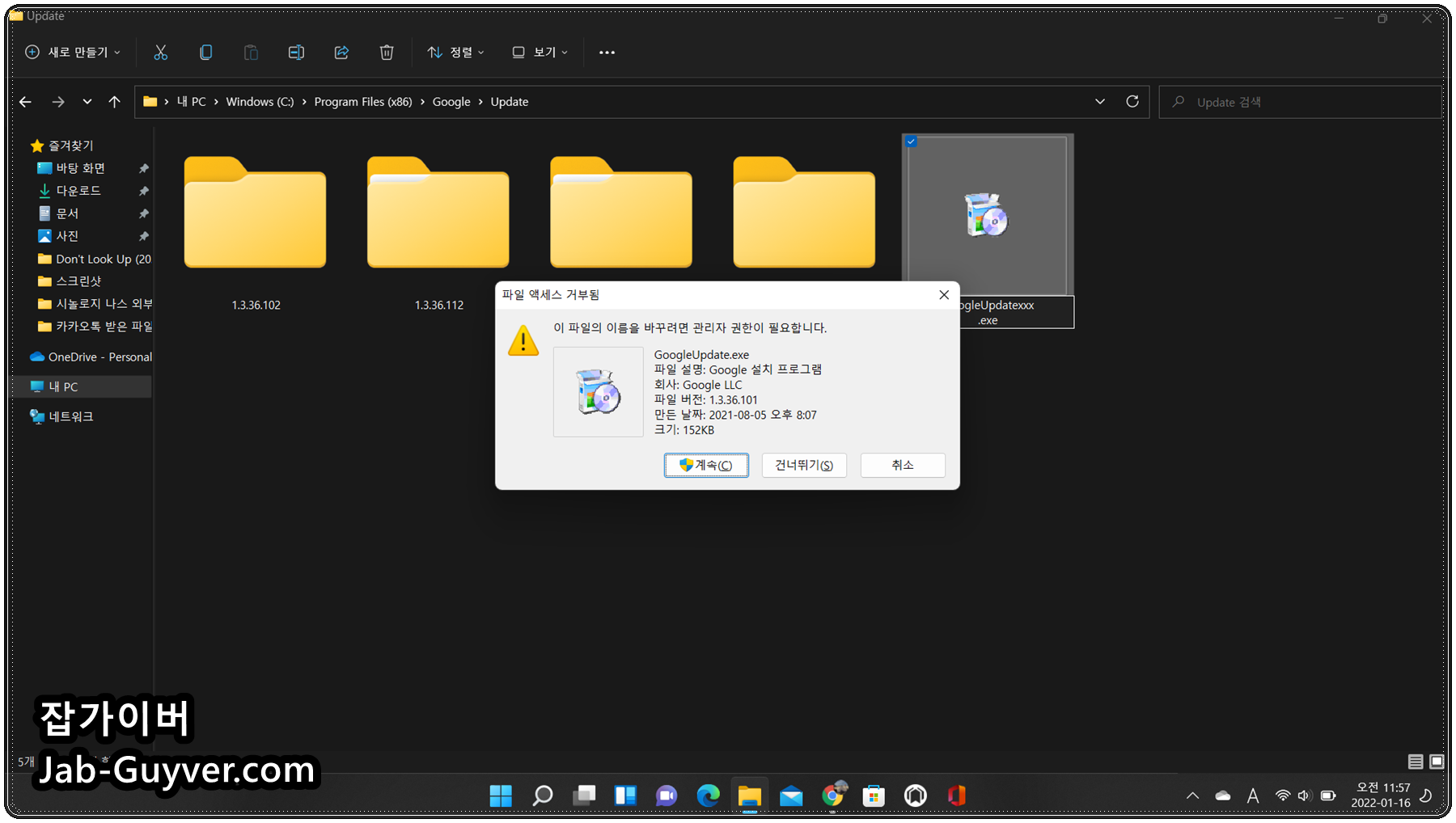Open the See more (...) menu
This screenshot has width=1456, height=823.
pyautogui.click(x=607, y=53)
